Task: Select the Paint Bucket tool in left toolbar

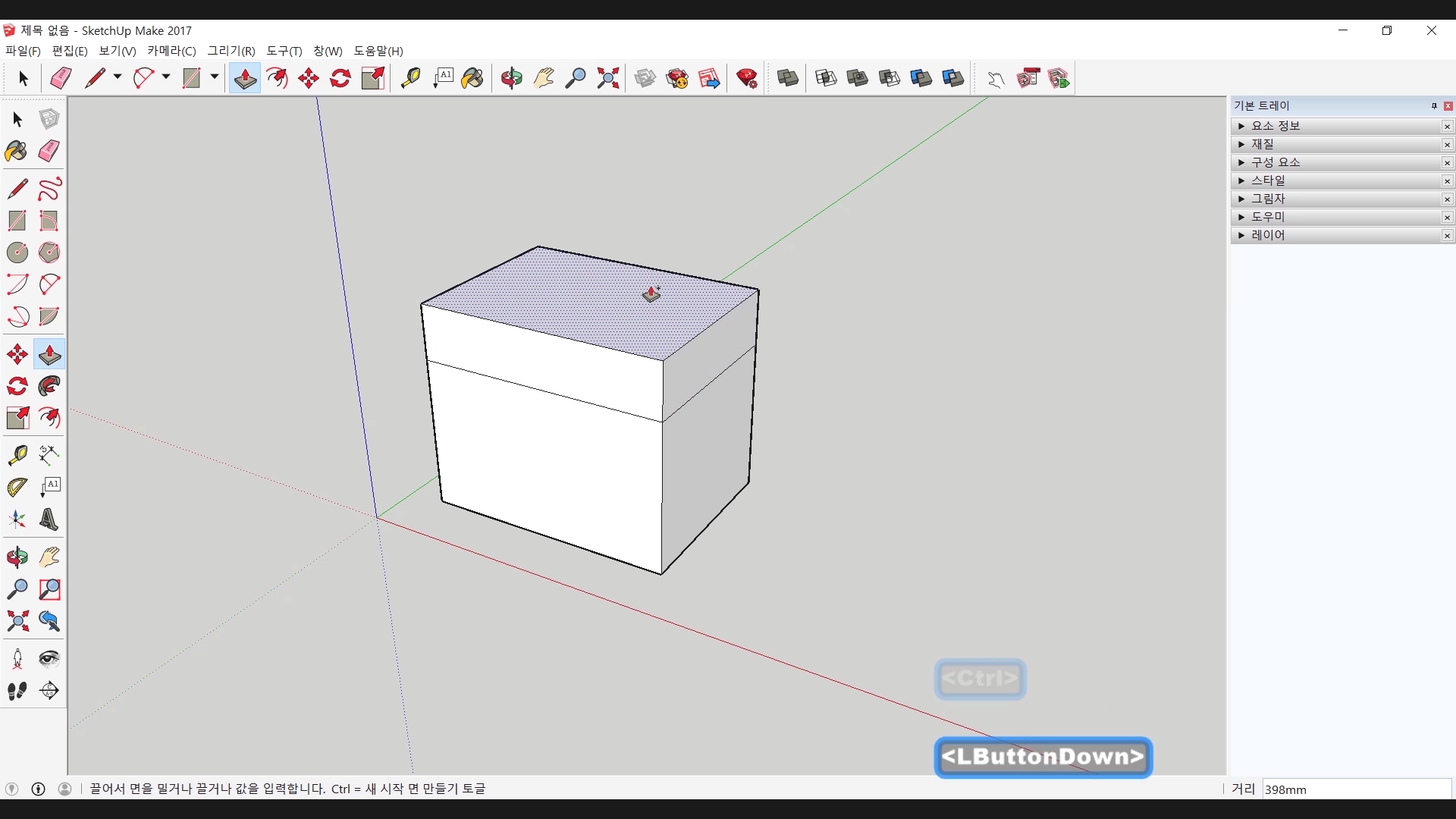Action: pyautogui.click(x=16, y=151)
